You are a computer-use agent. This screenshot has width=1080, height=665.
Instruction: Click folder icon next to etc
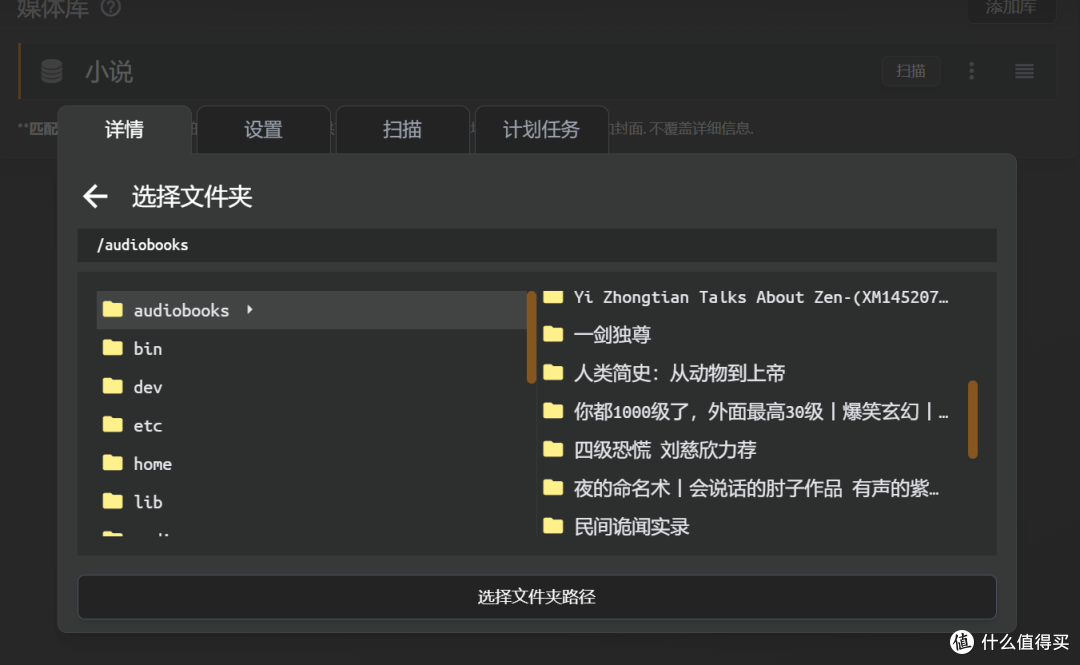coord(112,424)
